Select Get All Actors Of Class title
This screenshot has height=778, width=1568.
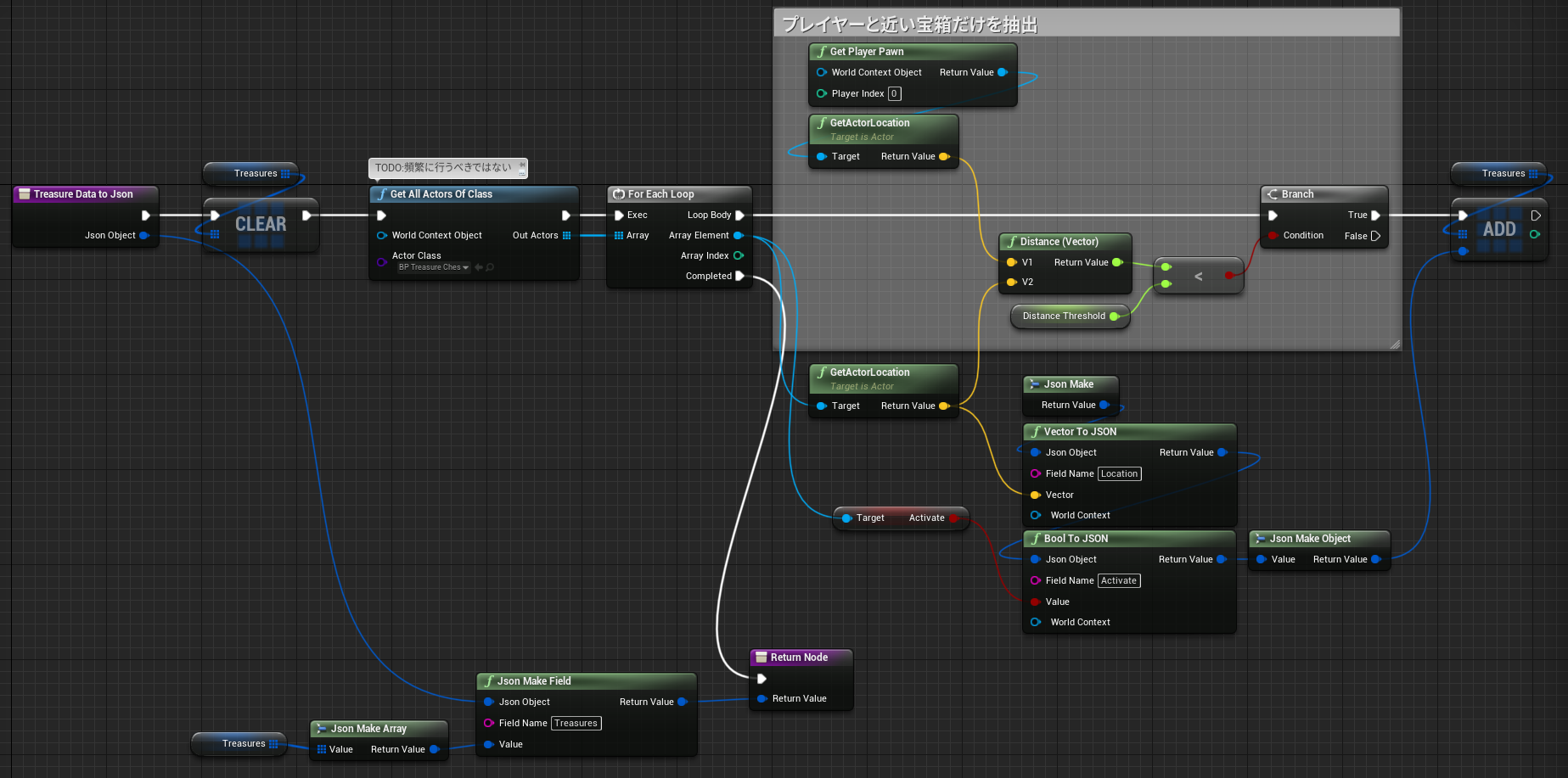coord(441,194)
